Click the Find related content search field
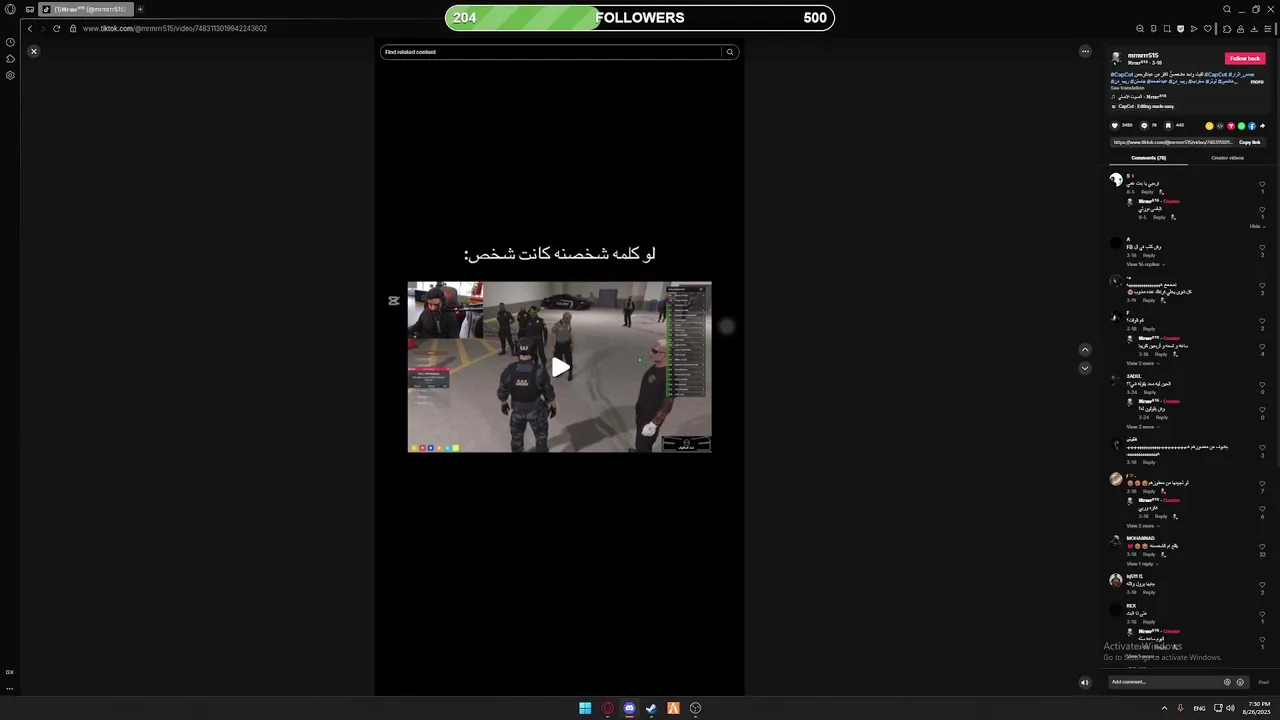 click(x=550, y=52)
